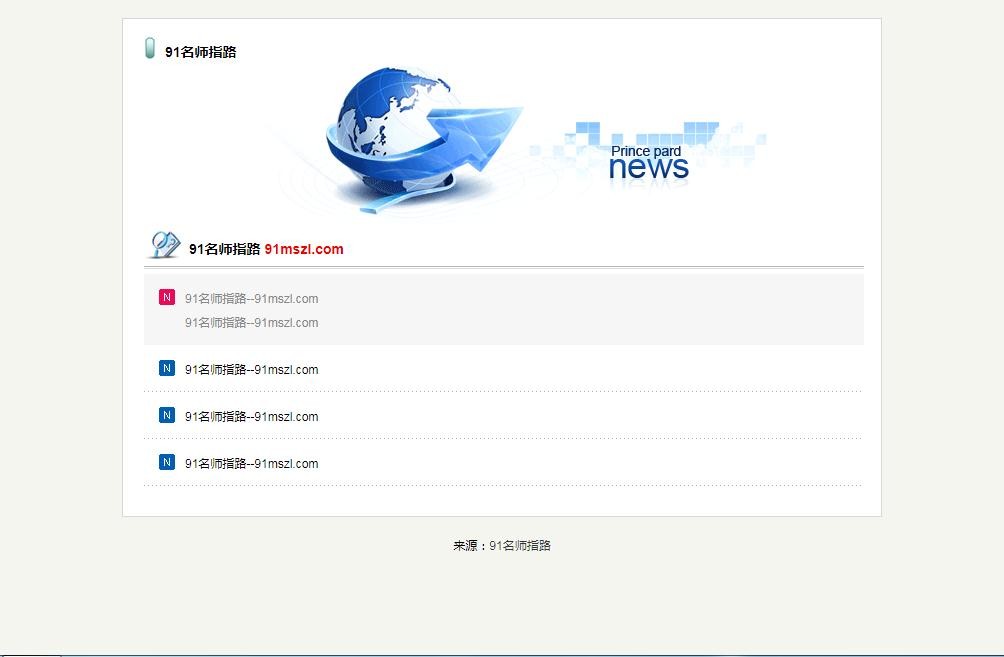Click the magnifier notes icon by section header
This screenshot has width=1004, height=657.
[165, 245]
